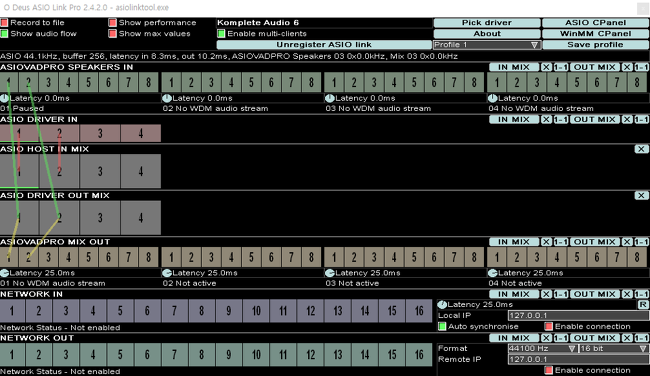
Task: Open OUT MIX for ASIO Driver In
Action: tap(595, 119)
